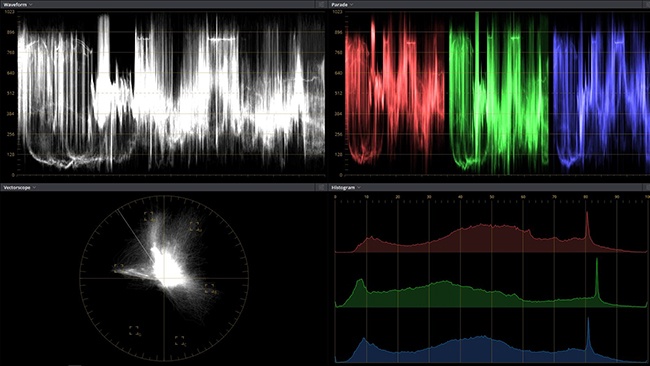Viewport: 650px width, 366px height.
Task: Select the Waveform panel title
Action: pos(15,5)
